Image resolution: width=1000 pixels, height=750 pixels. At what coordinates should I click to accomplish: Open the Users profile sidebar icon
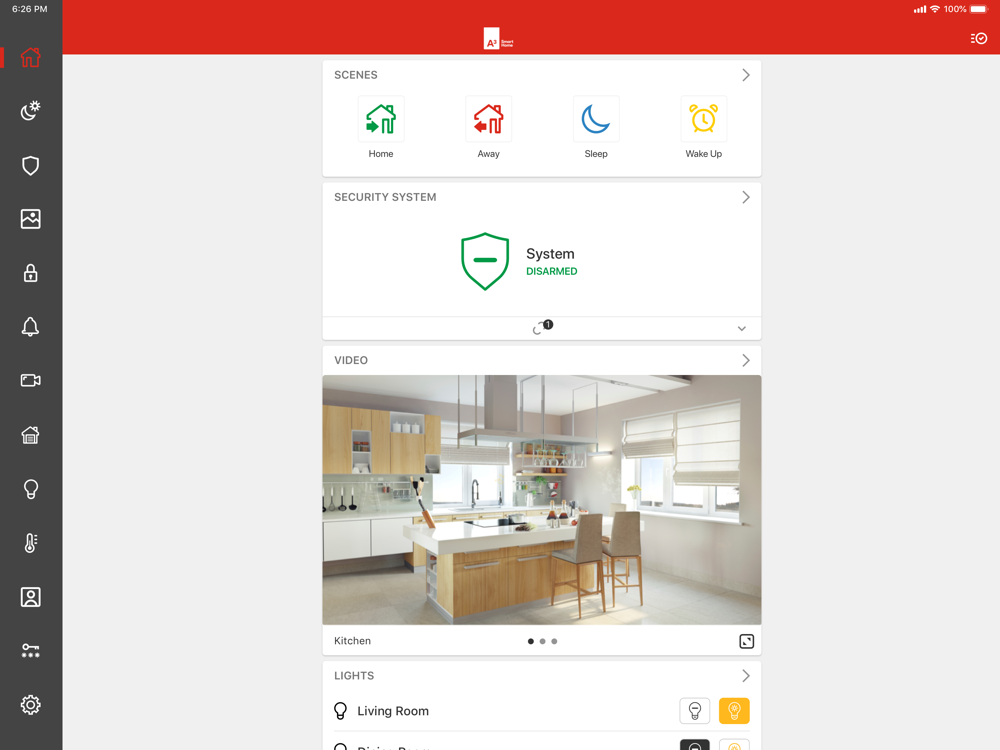[x=31, y=597]
